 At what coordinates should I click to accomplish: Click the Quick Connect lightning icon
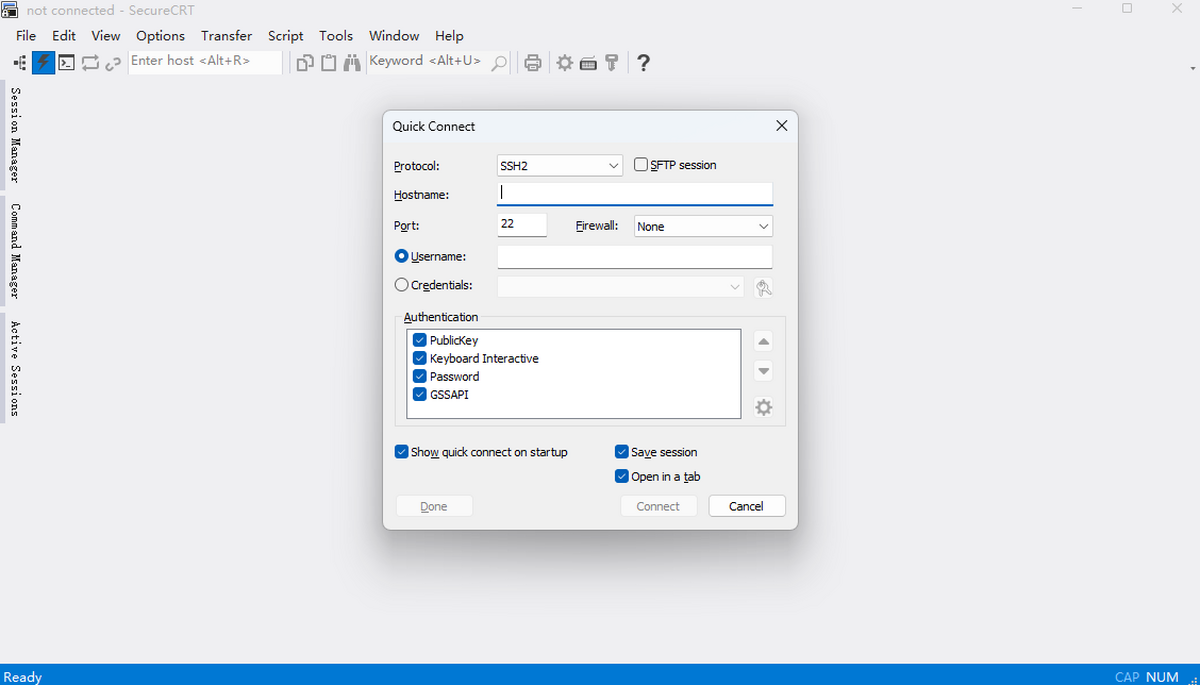pos(43,62)
